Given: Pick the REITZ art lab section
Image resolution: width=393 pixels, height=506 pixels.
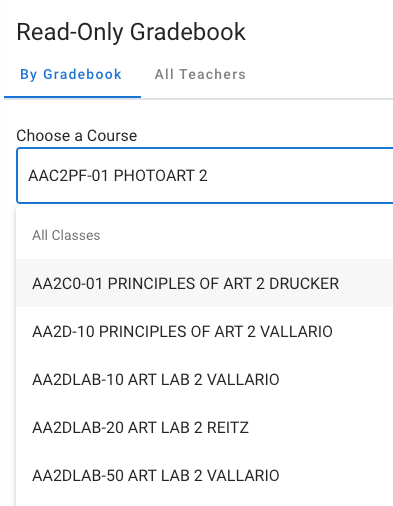Looking at the screenshot, I should [x=205, y=427].
